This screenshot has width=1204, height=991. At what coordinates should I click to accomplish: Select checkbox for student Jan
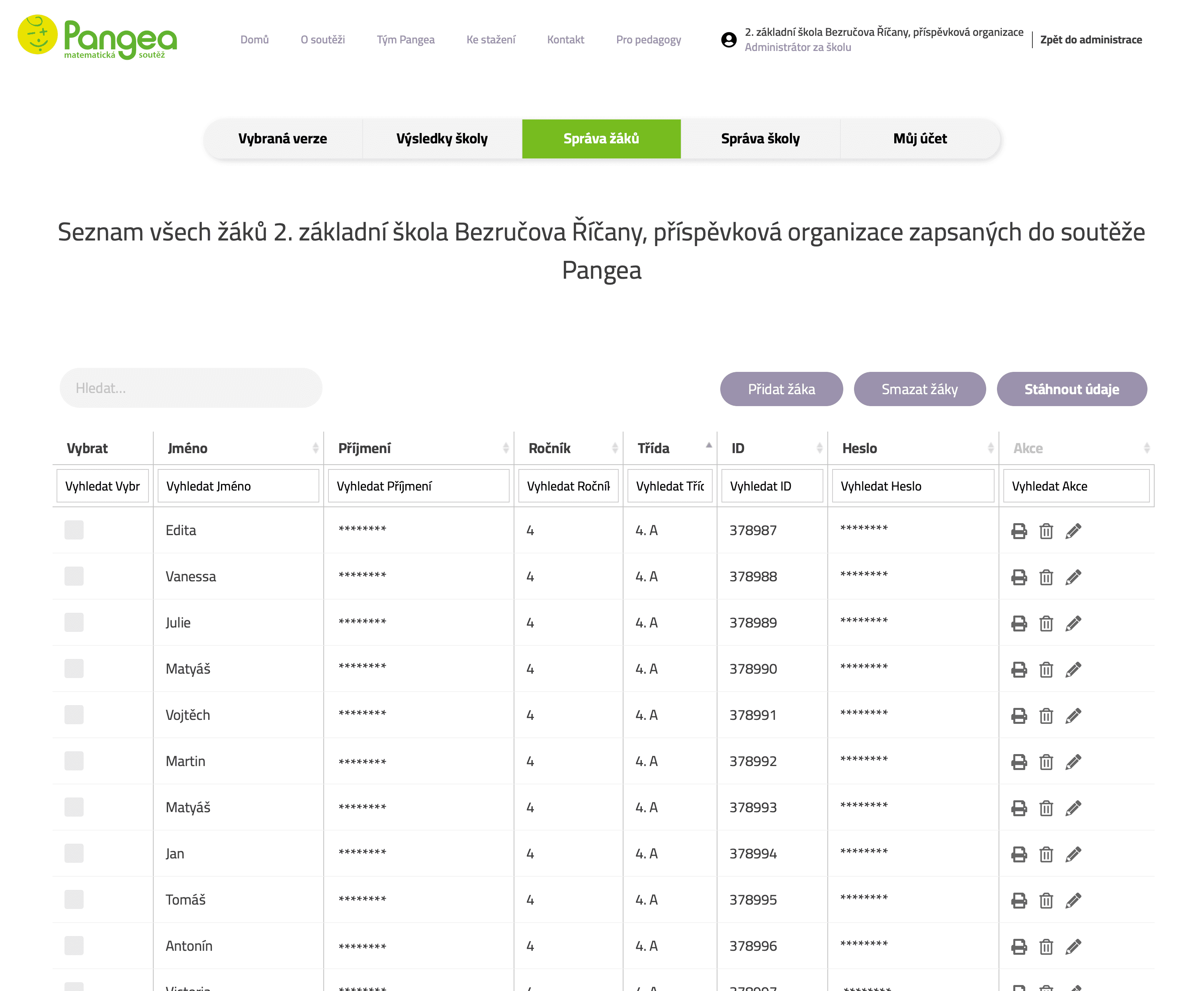point(74,853)
